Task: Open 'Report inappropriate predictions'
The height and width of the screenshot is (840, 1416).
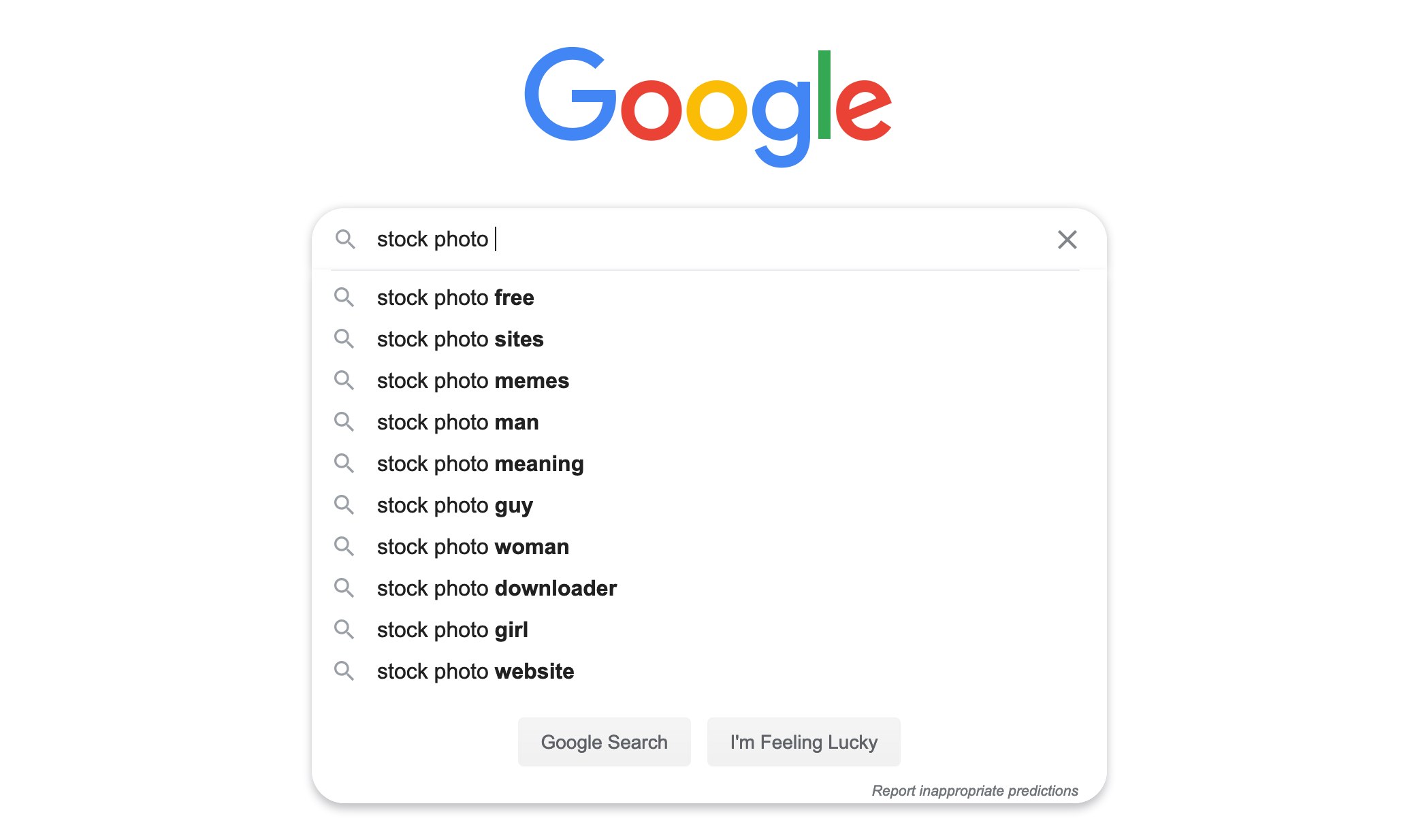Action: pyautogui.click(x=975, y=790)
